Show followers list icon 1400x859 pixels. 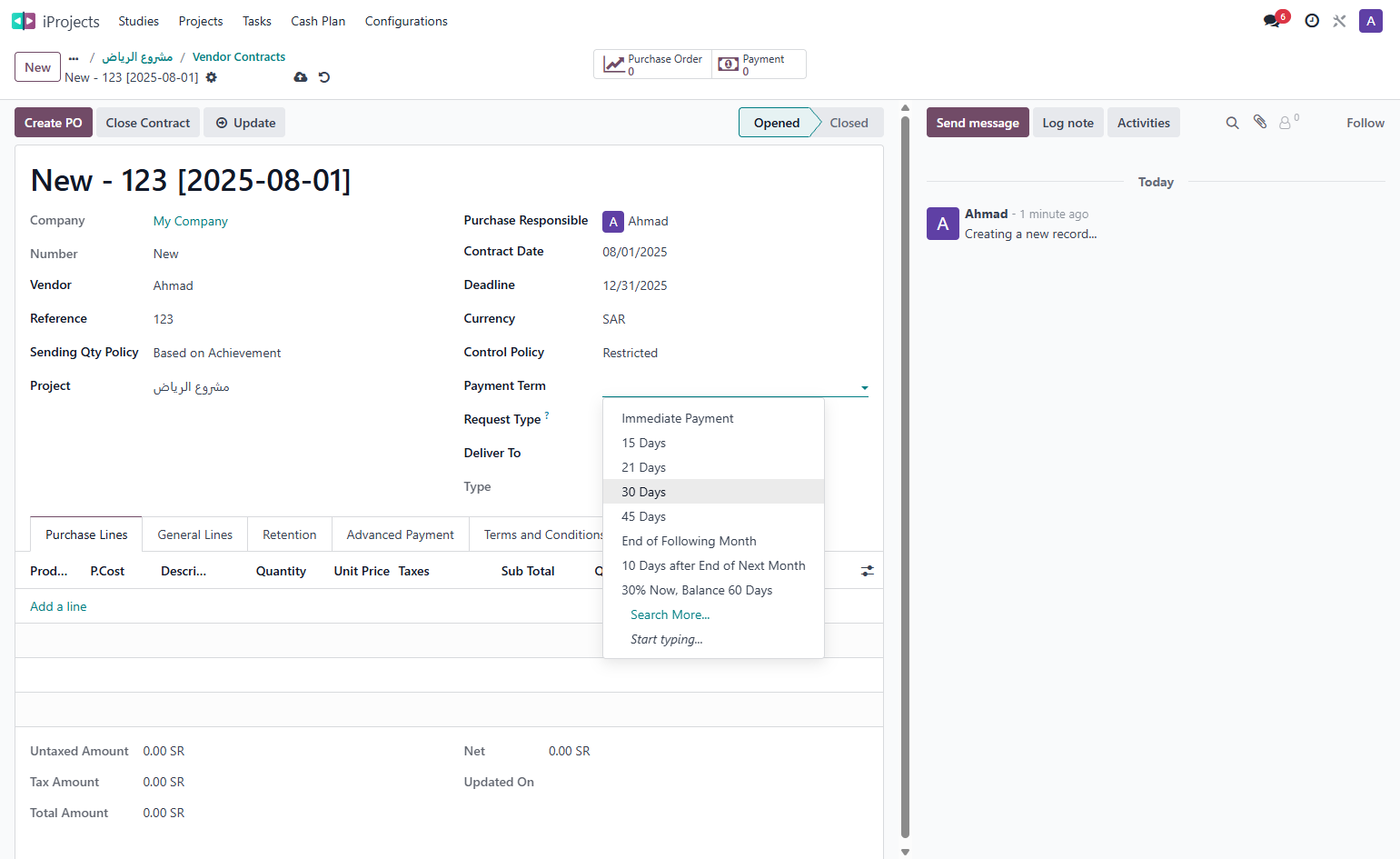[1288, 122]
